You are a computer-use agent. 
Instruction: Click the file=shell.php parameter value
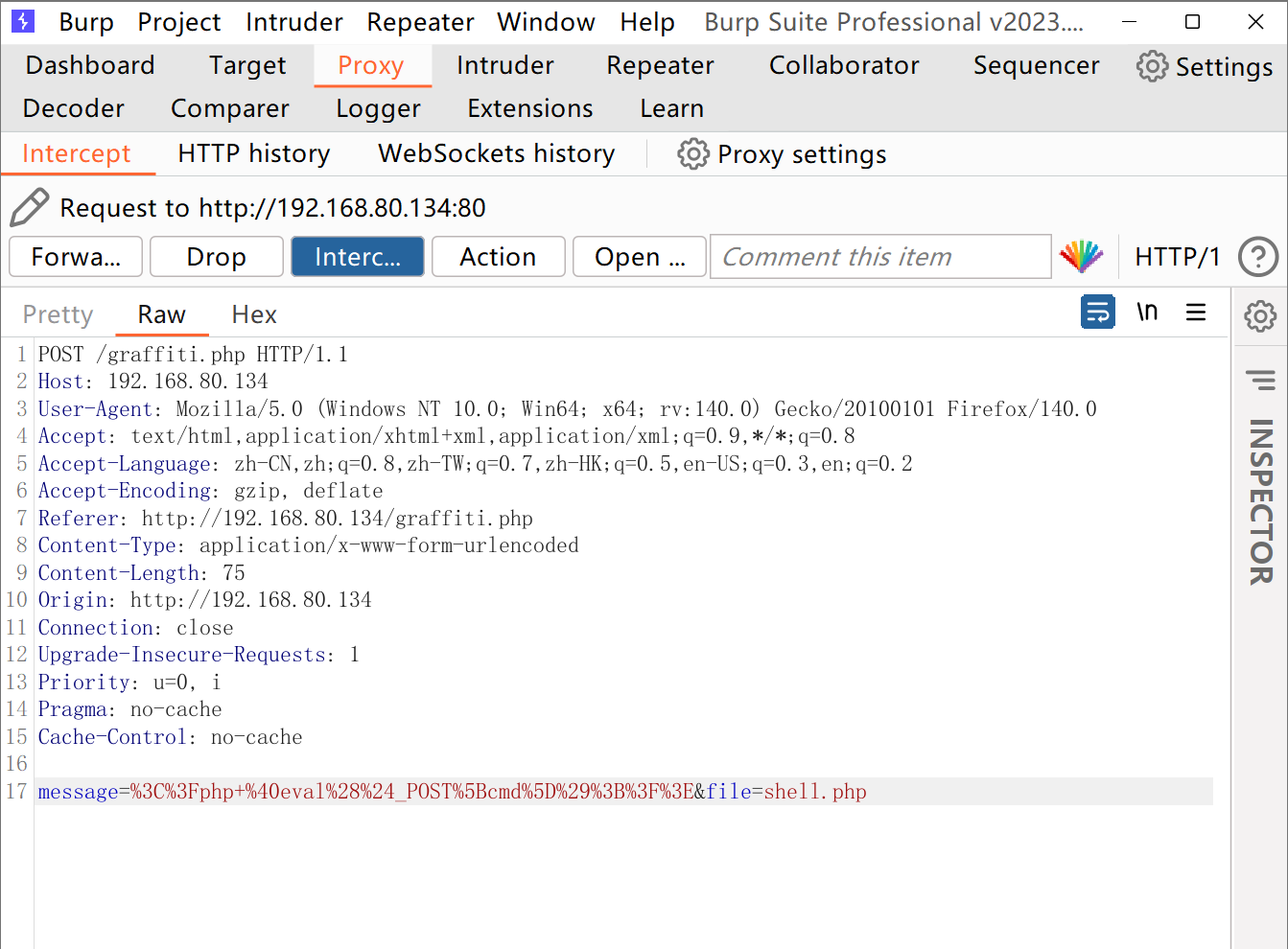point(815,792)
